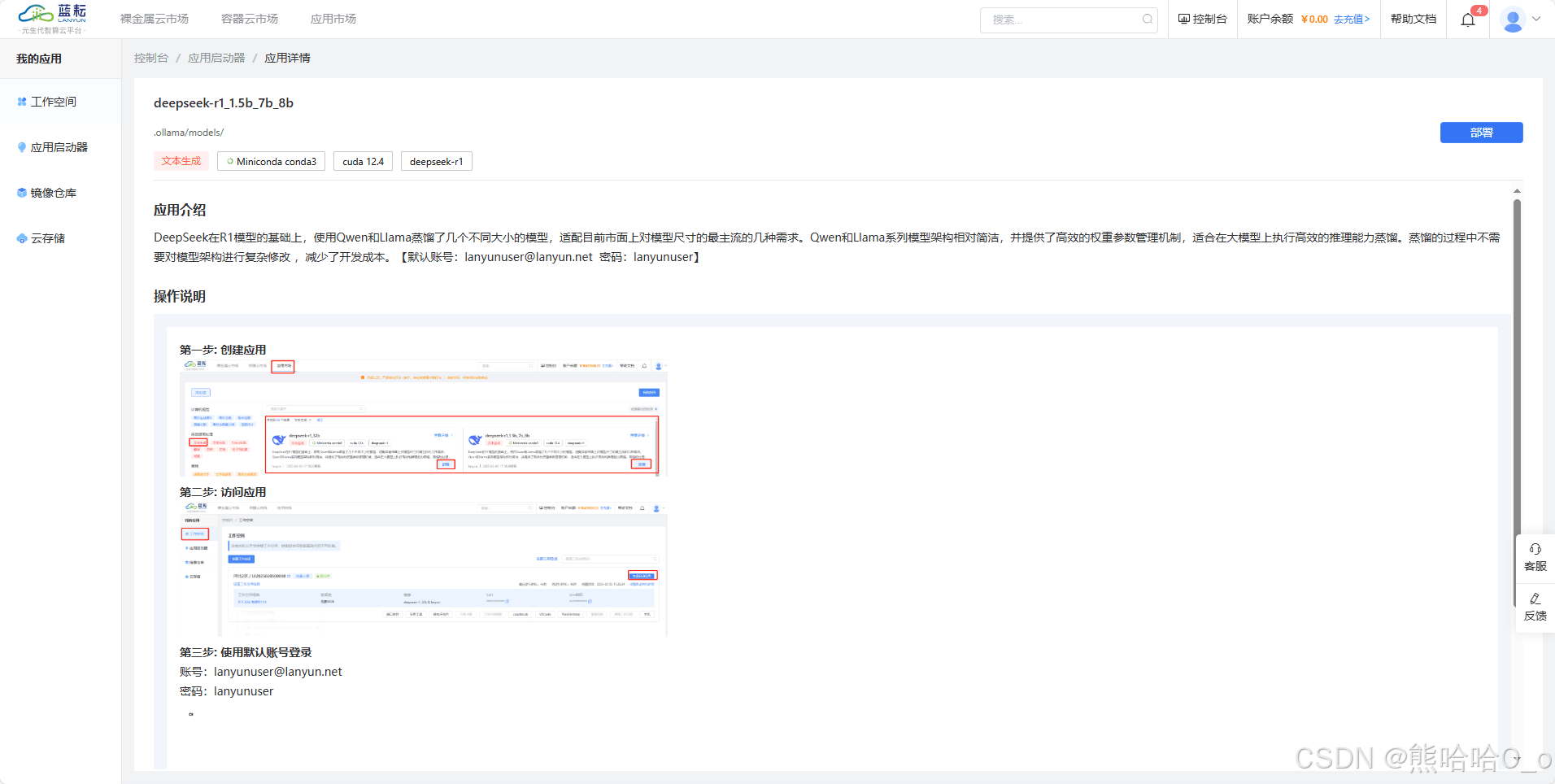Click the 部署 deploy button
The width and height of the screenshot is (1555, 784).
click(1481, 133)
